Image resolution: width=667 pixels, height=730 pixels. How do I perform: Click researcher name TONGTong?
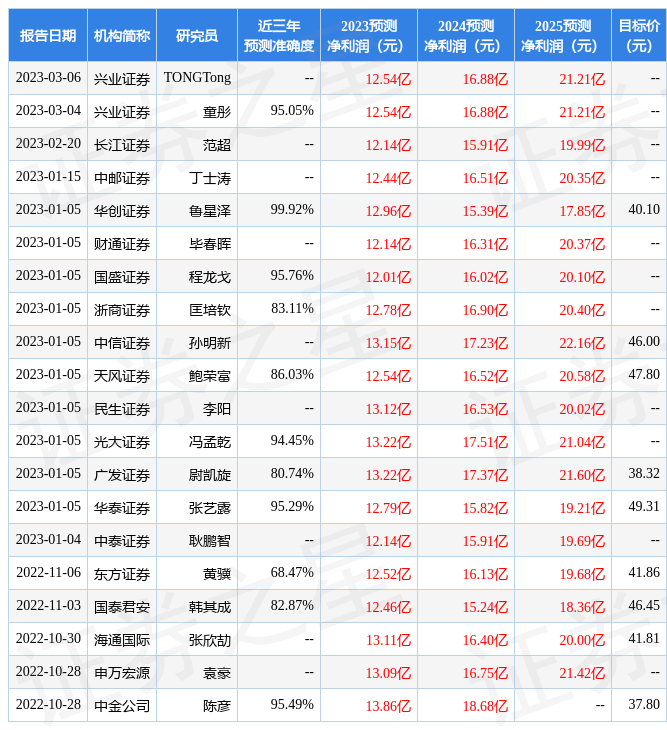tap(197, 78)
